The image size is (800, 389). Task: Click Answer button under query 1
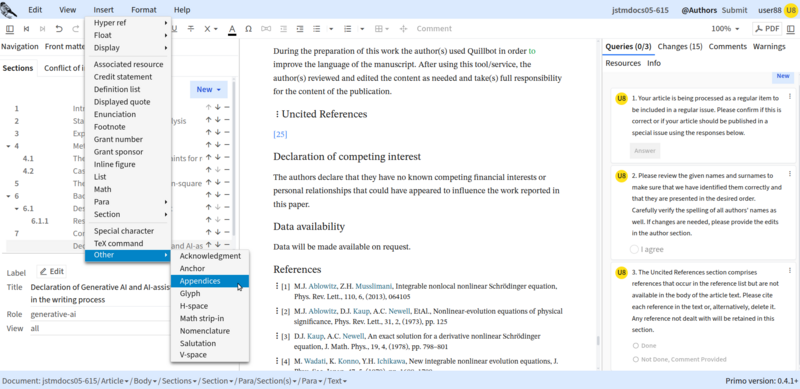pos(645,151)
